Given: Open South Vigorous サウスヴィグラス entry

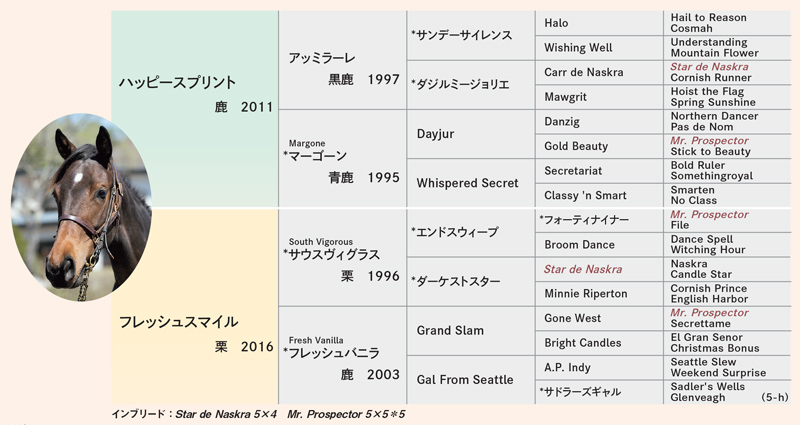Looking at the screenshot, I should coord(343,257).
